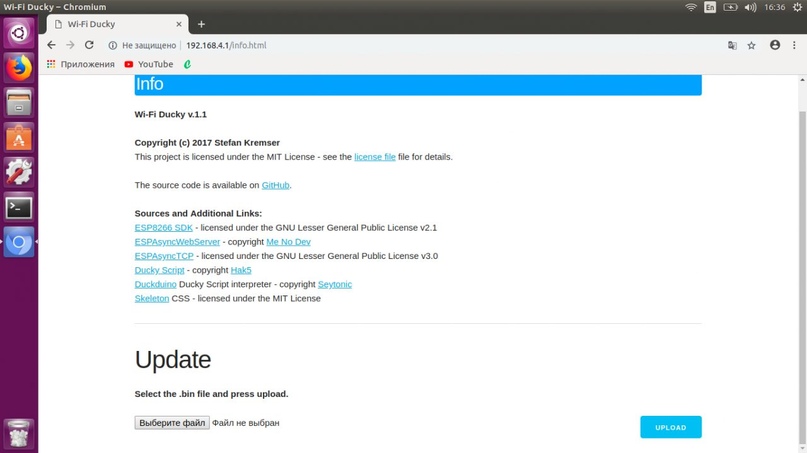Open the translate page icon
Viewport: 807px width, 453px height.
pos(733,45)
